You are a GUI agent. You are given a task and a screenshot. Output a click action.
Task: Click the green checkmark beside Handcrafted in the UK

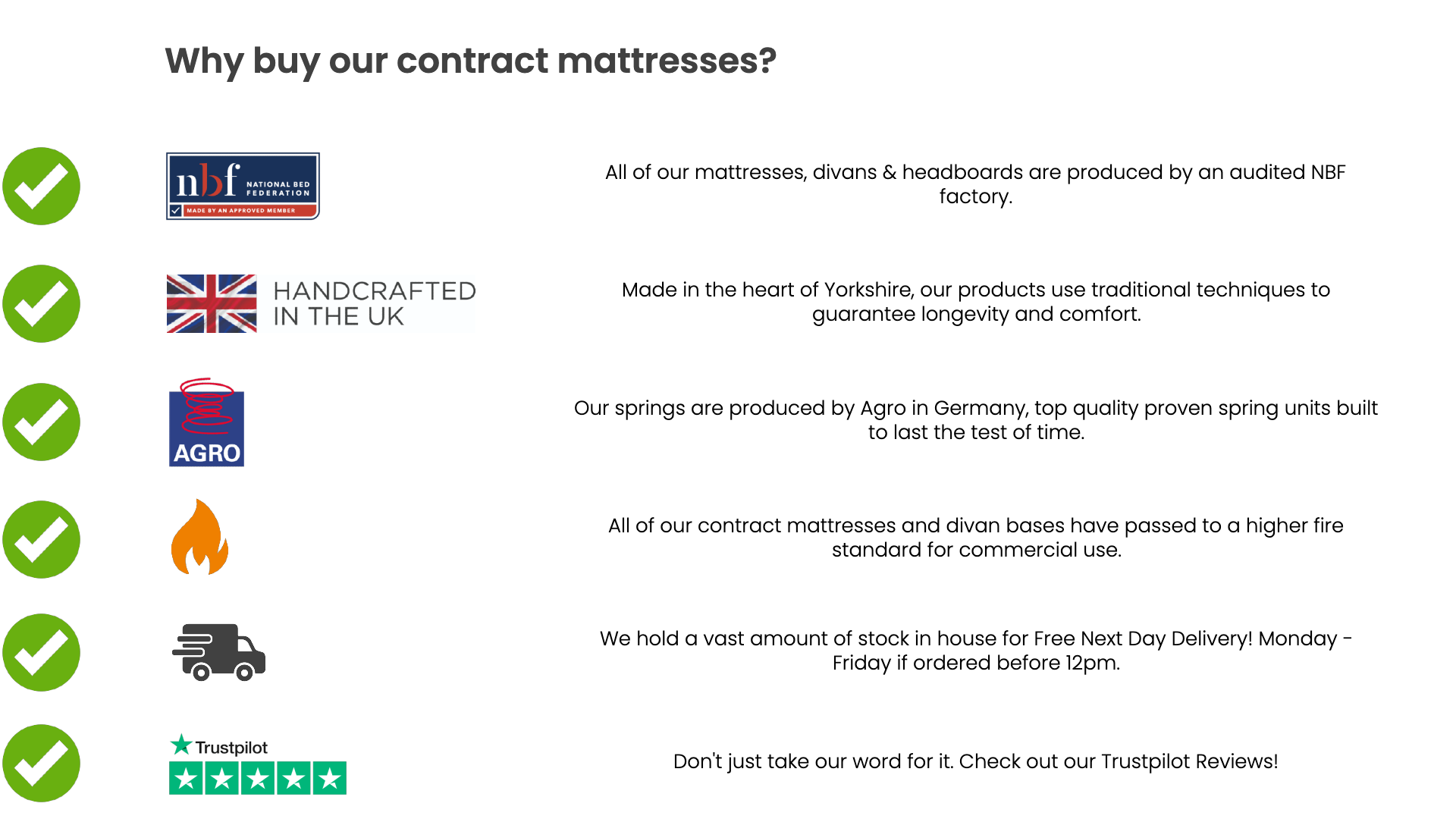pyautogui.click(x=42, y=303)
